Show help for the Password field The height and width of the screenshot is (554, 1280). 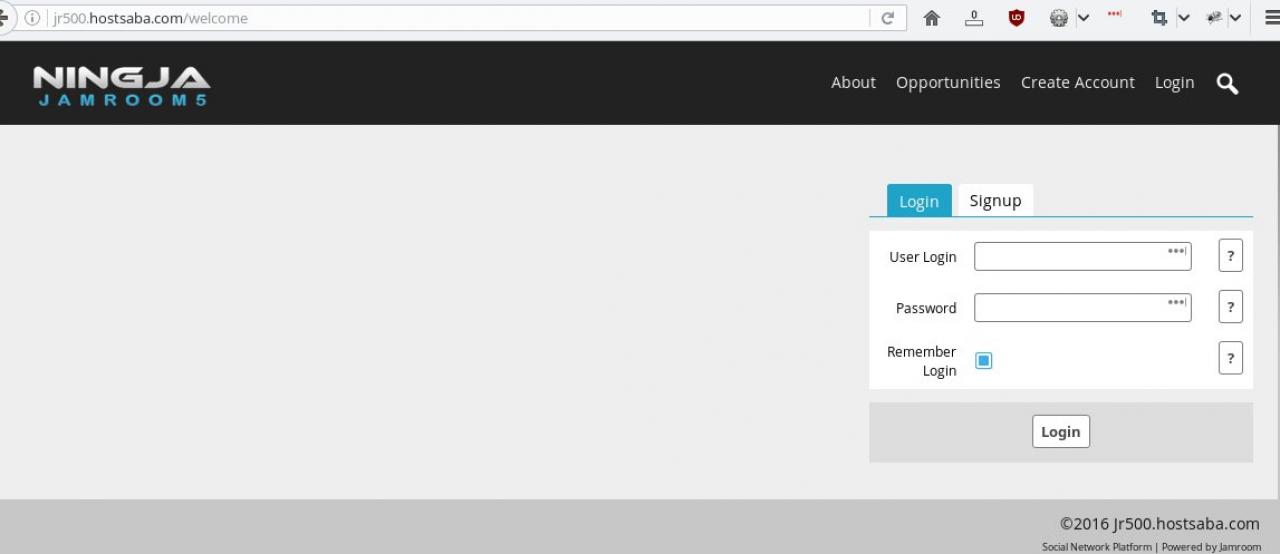point(1230,307)
